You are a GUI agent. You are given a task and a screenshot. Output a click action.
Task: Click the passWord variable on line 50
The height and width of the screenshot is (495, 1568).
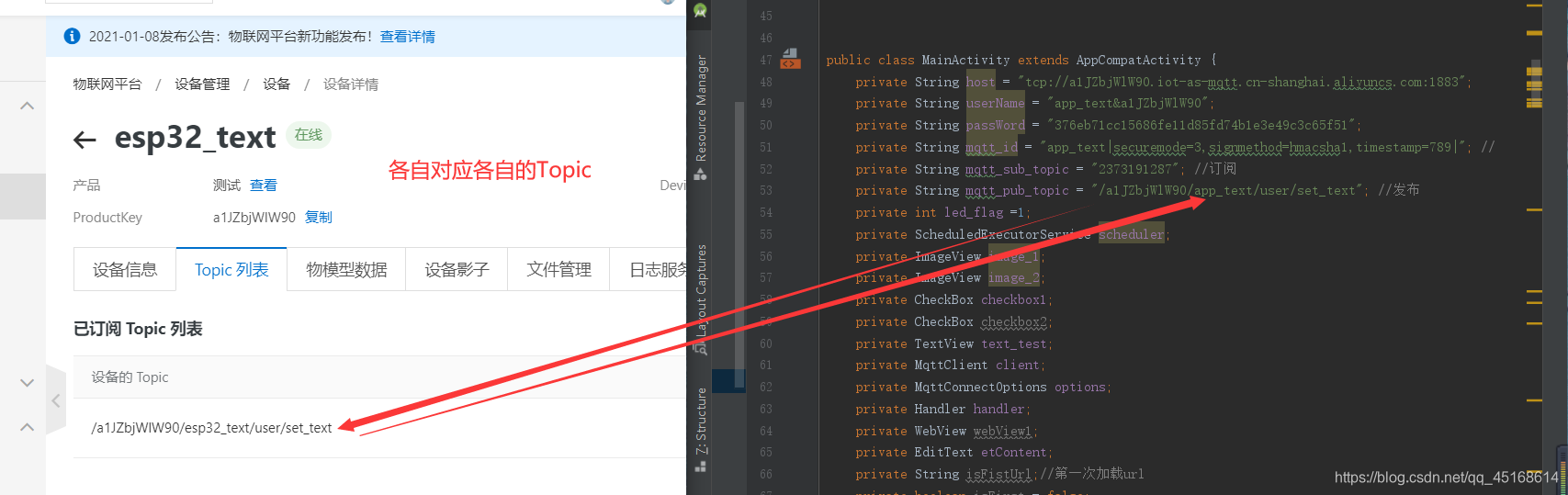995,125
